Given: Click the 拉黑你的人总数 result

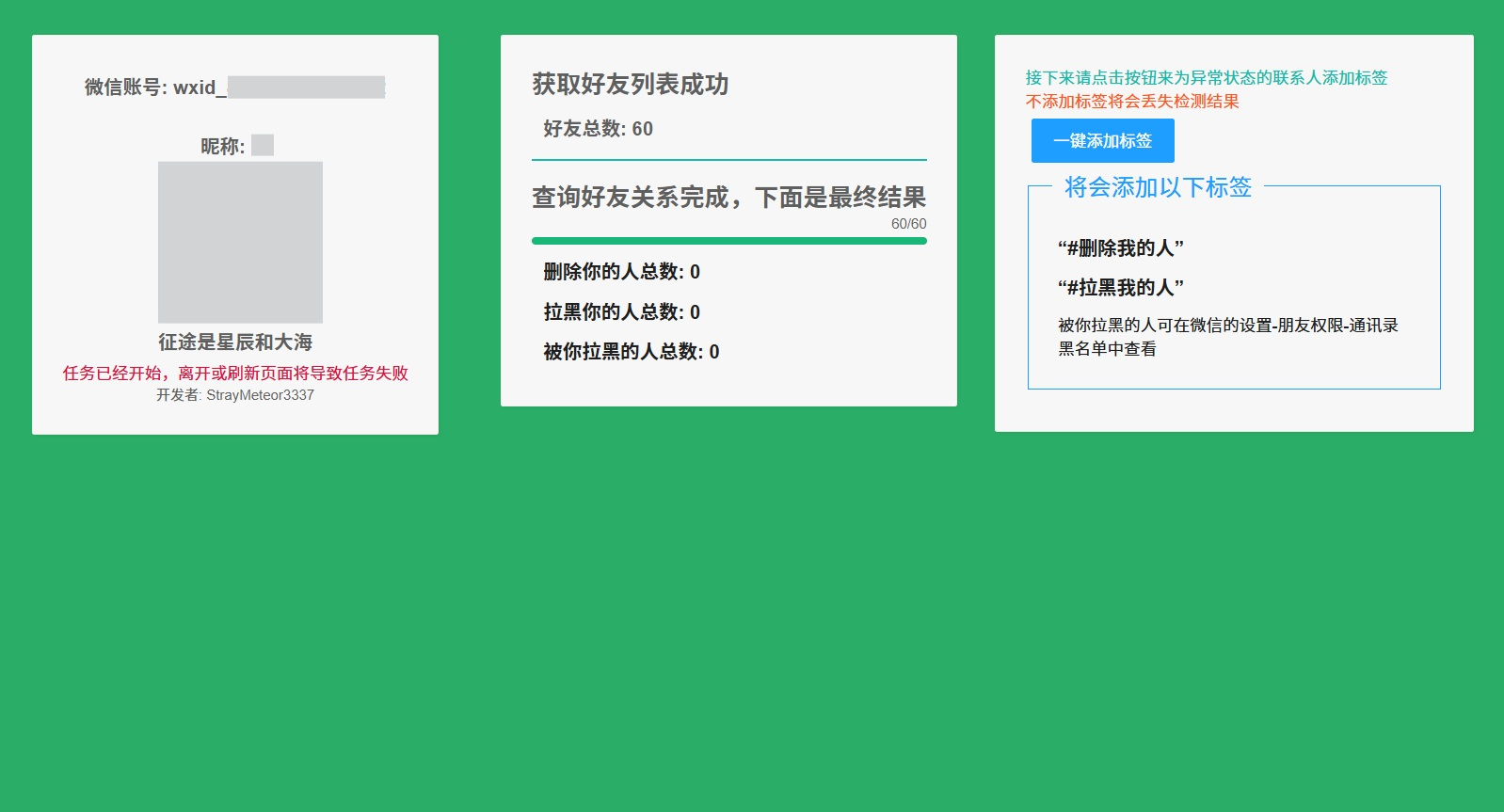Looking at the screenshot, I should coord(621,312).
